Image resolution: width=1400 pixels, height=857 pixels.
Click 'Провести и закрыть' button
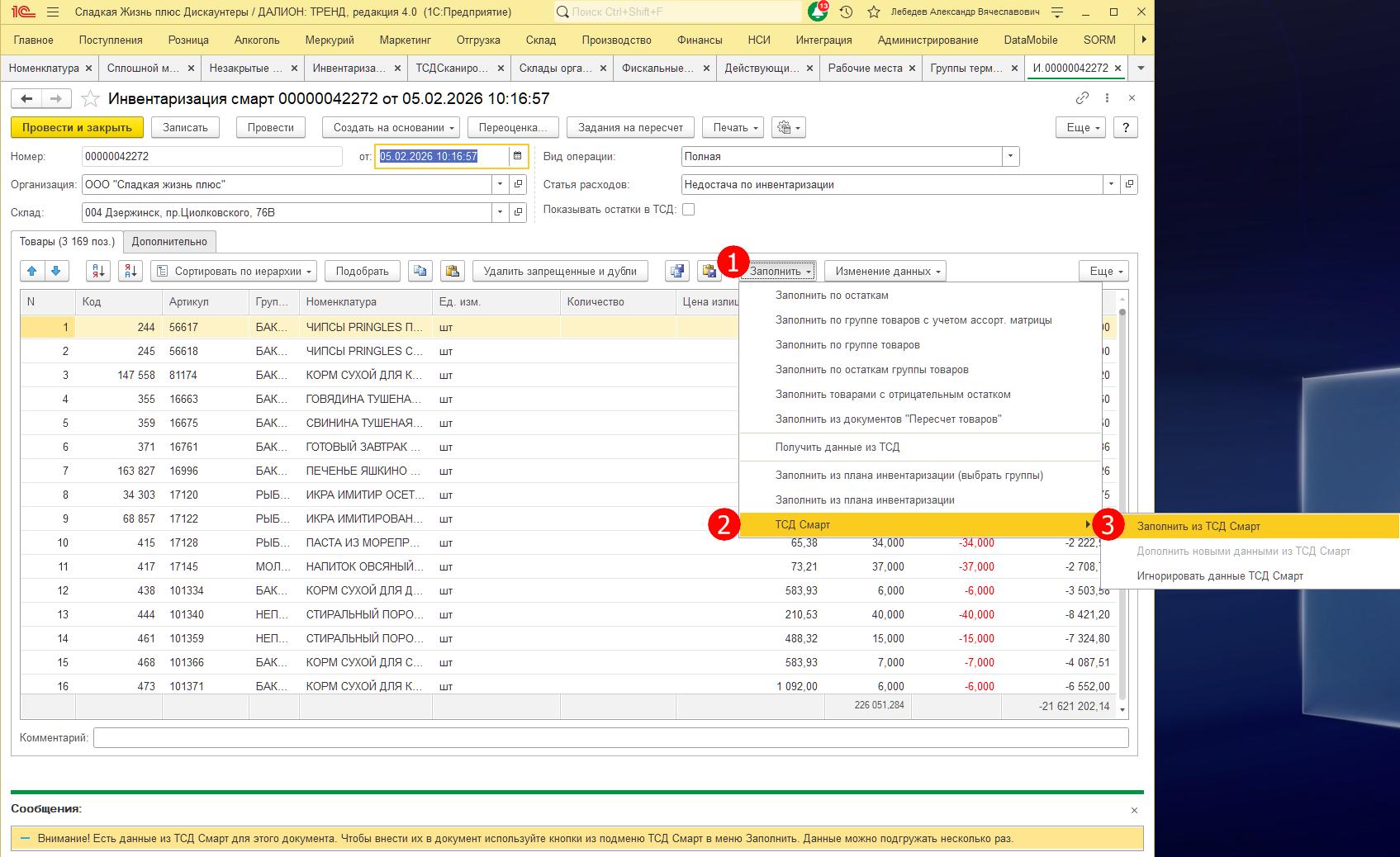pyautogui.click(x=77, y=128)
